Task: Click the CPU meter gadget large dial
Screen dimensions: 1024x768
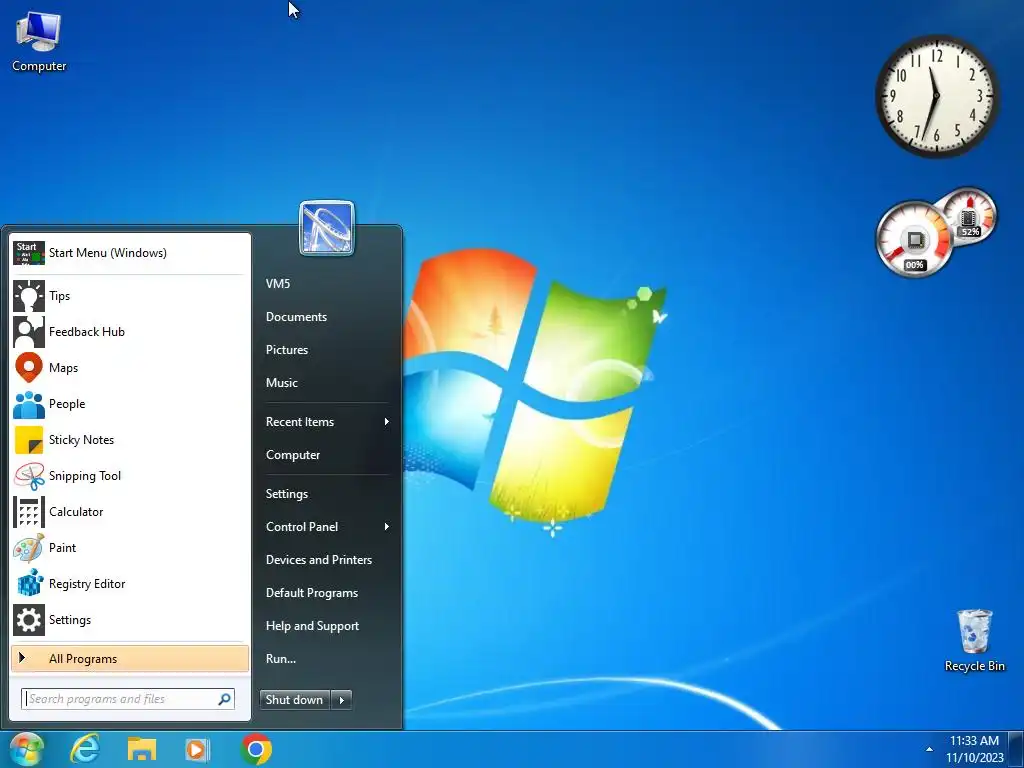Action: [x=914, y=239]
